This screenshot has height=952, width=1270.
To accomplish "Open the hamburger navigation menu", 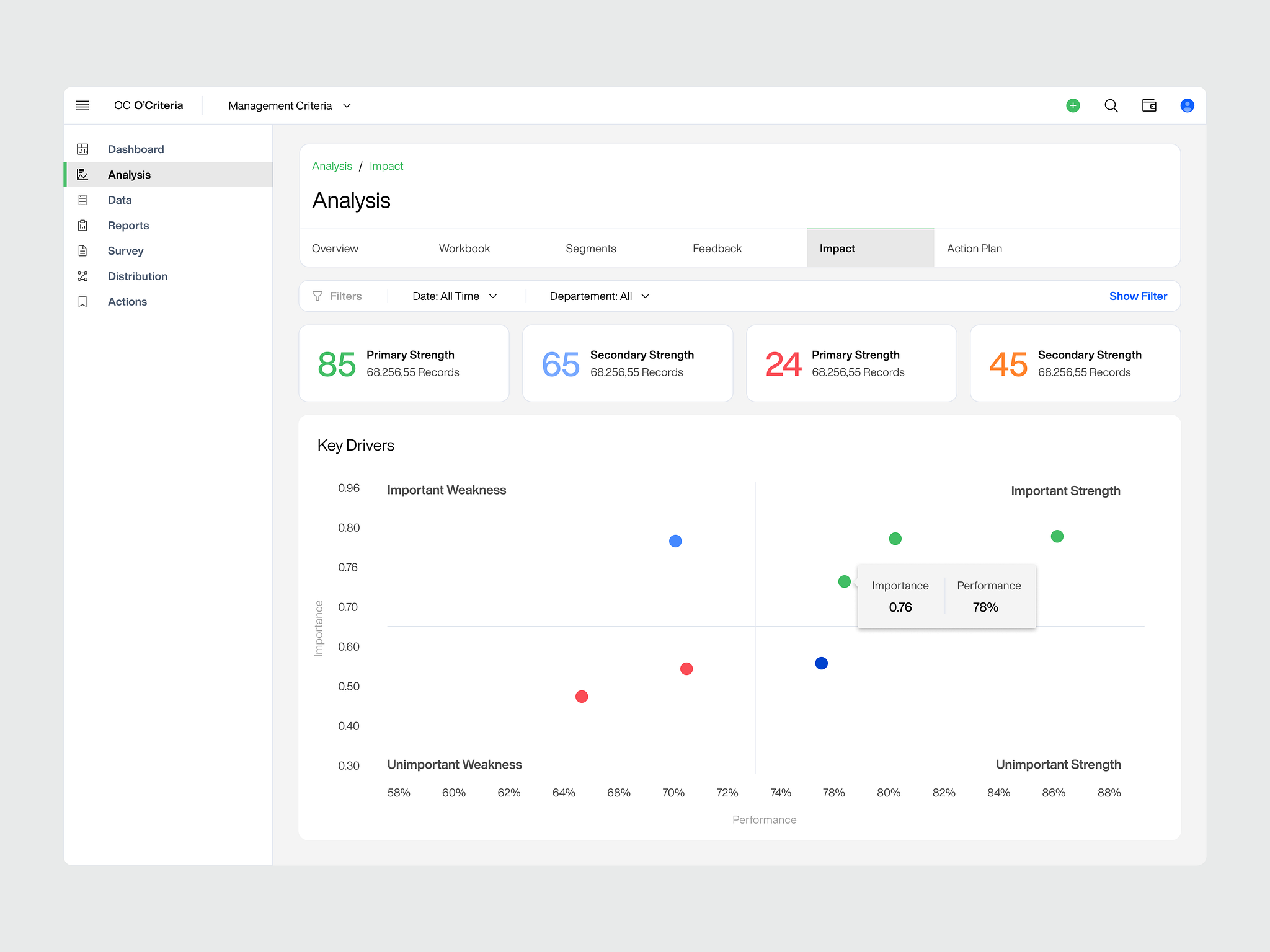I will tap(82, 105).
